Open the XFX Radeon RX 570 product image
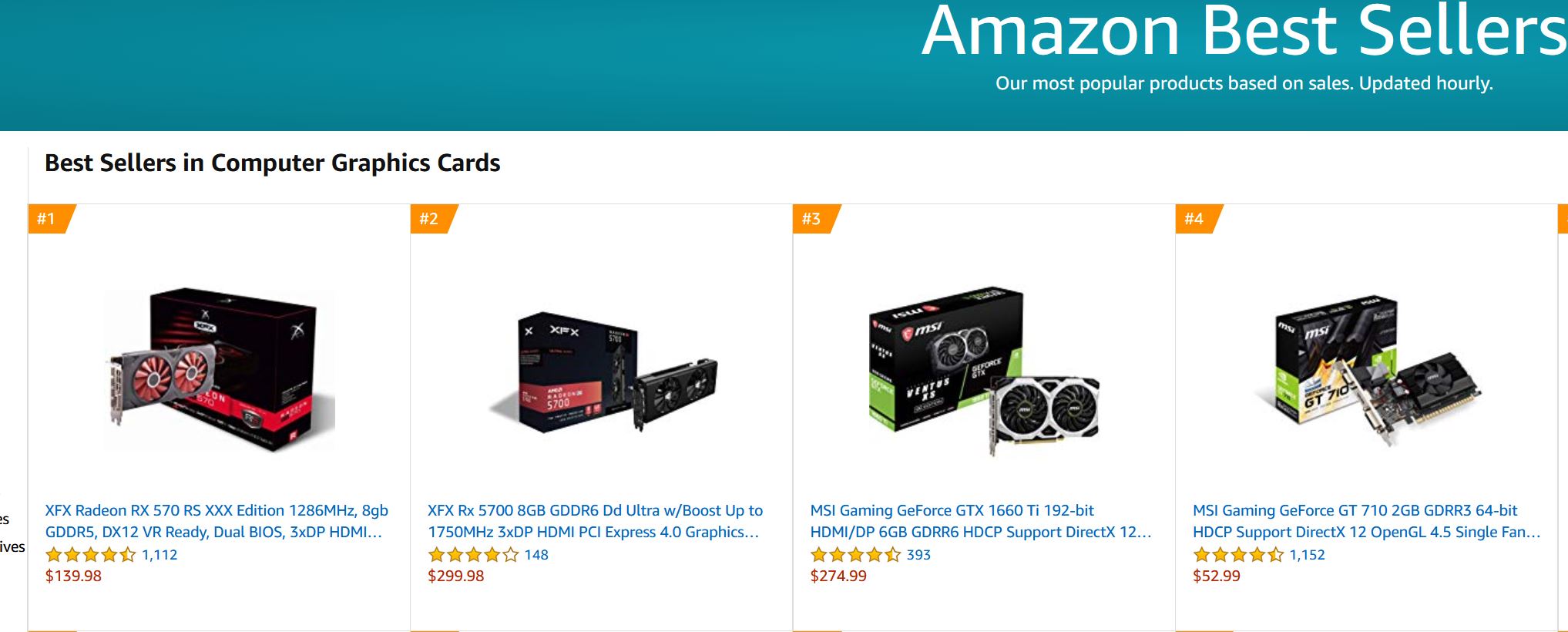Viewport: 1568px width, 632px height. tap(220, 370)
